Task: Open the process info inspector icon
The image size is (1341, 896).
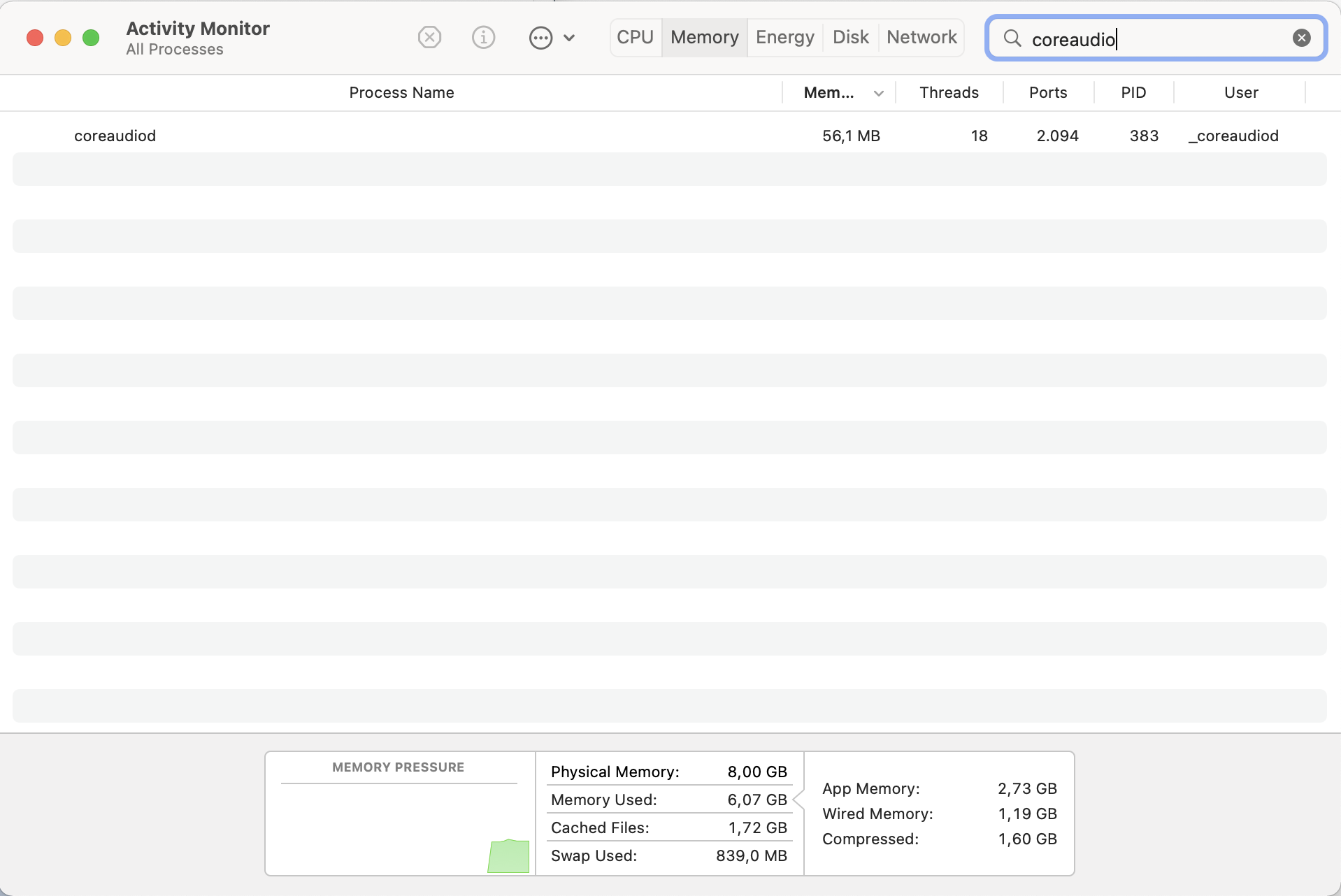Action: (483, 37)
